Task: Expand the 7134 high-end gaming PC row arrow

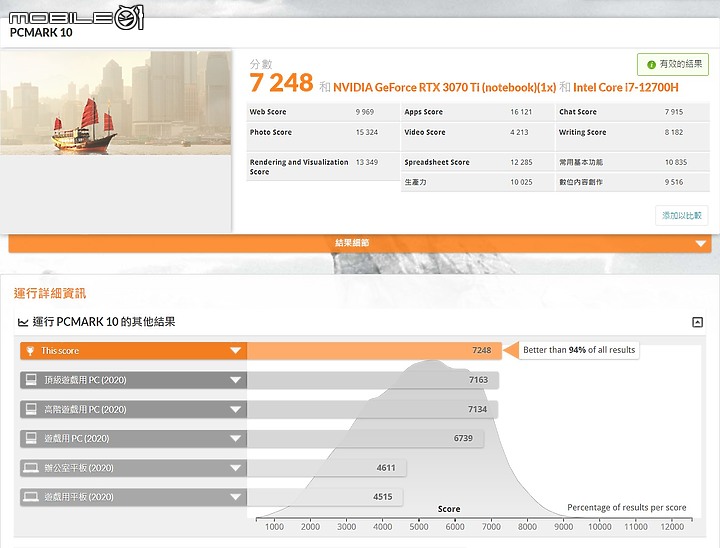Action: point(235,409)
